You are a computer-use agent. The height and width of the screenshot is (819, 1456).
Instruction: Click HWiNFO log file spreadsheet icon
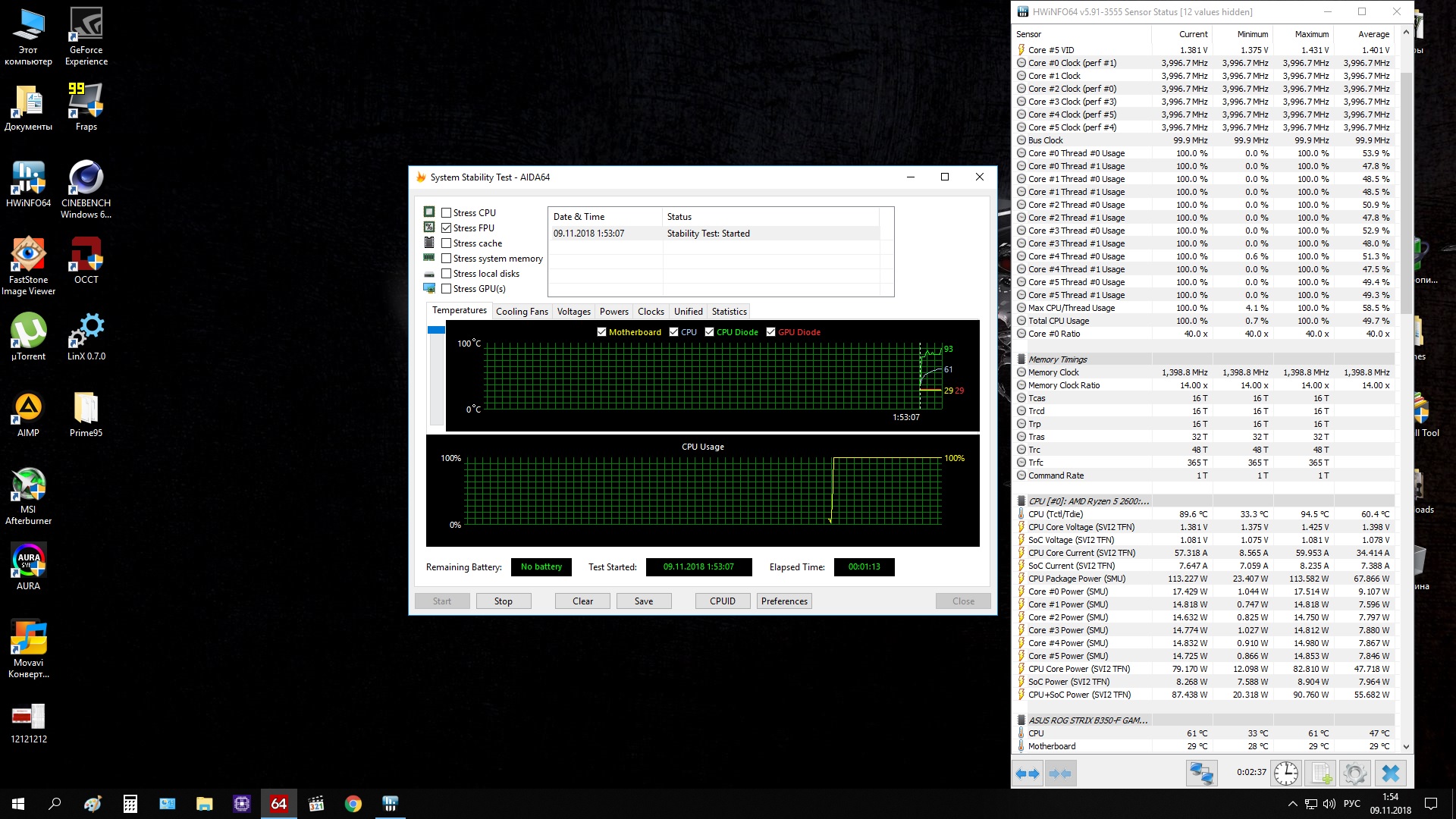pyautogui.click(x=1321, y=773)
